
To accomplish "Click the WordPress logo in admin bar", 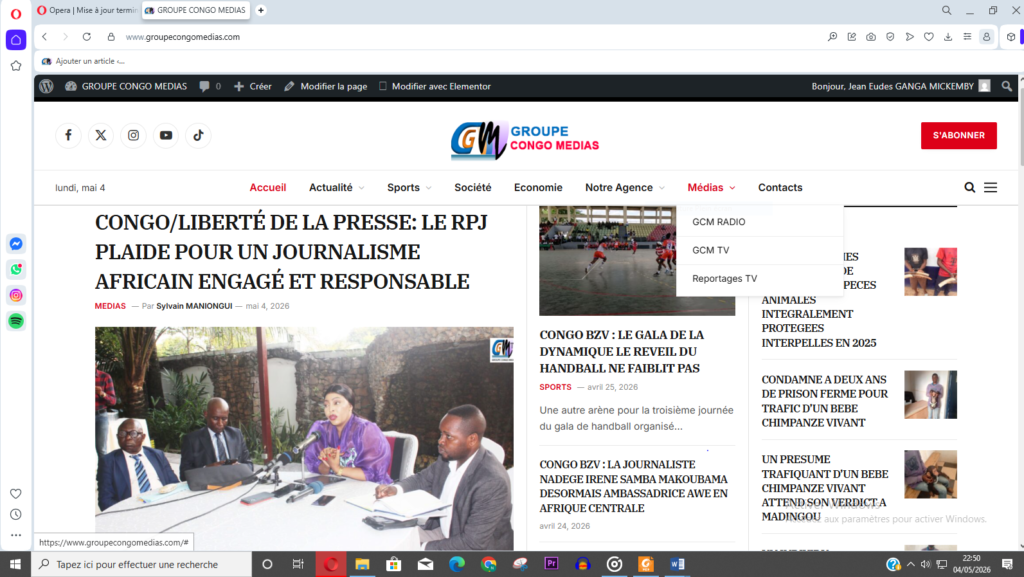I will tap(46, 86).
